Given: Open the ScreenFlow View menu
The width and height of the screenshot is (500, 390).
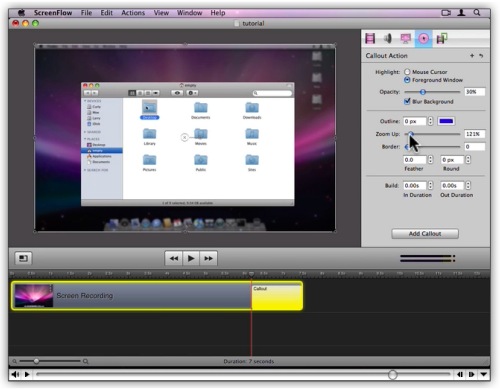Looking at the screenshot, I should coord(161,13).
